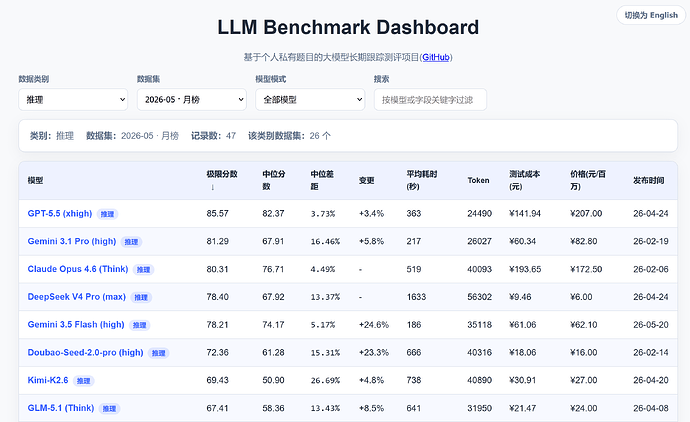Select change value +24.6%
The height and width of the screenshot is (422, 690).
pyautogui.click(x=374, y=325)
